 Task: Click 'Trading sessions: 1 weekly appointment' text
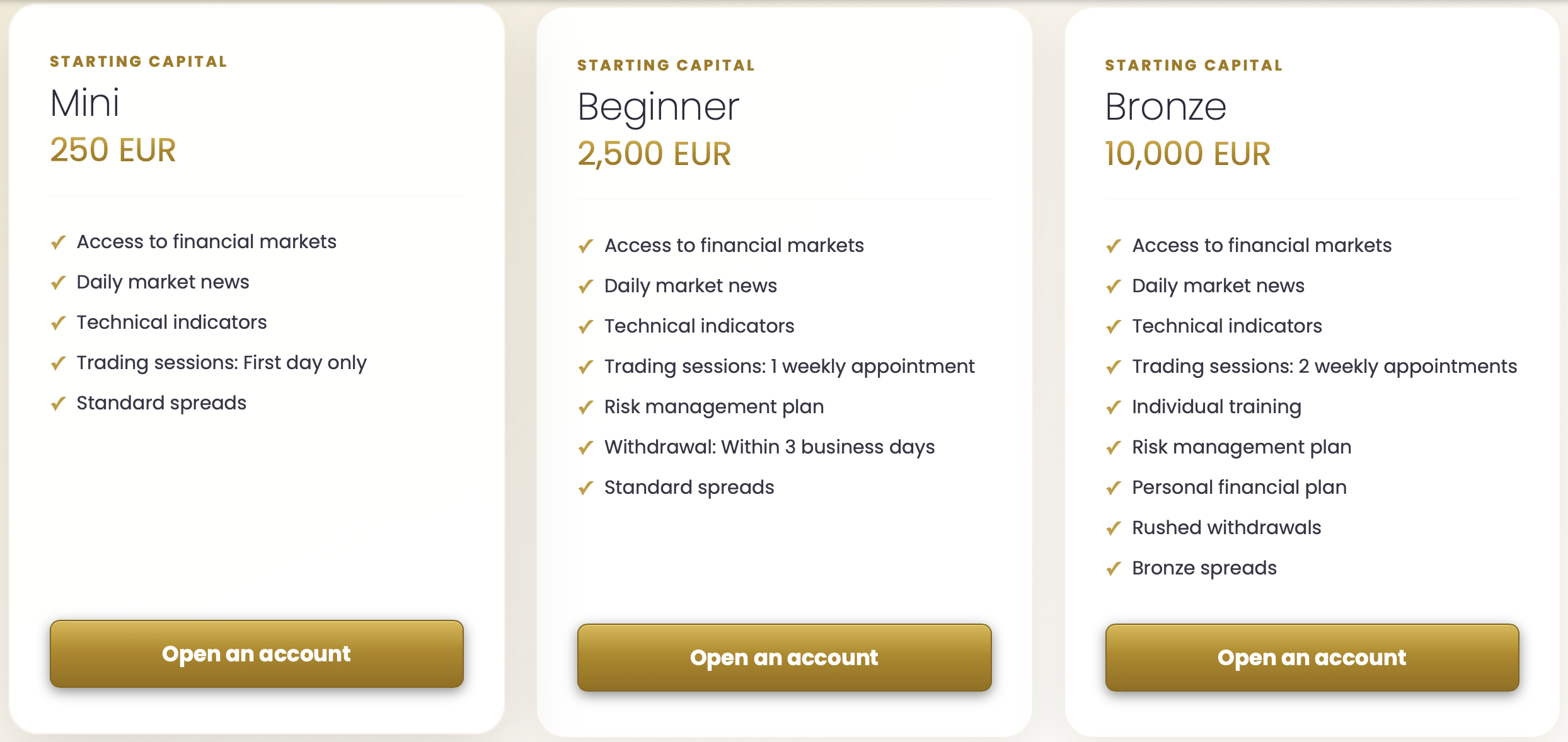789,367
